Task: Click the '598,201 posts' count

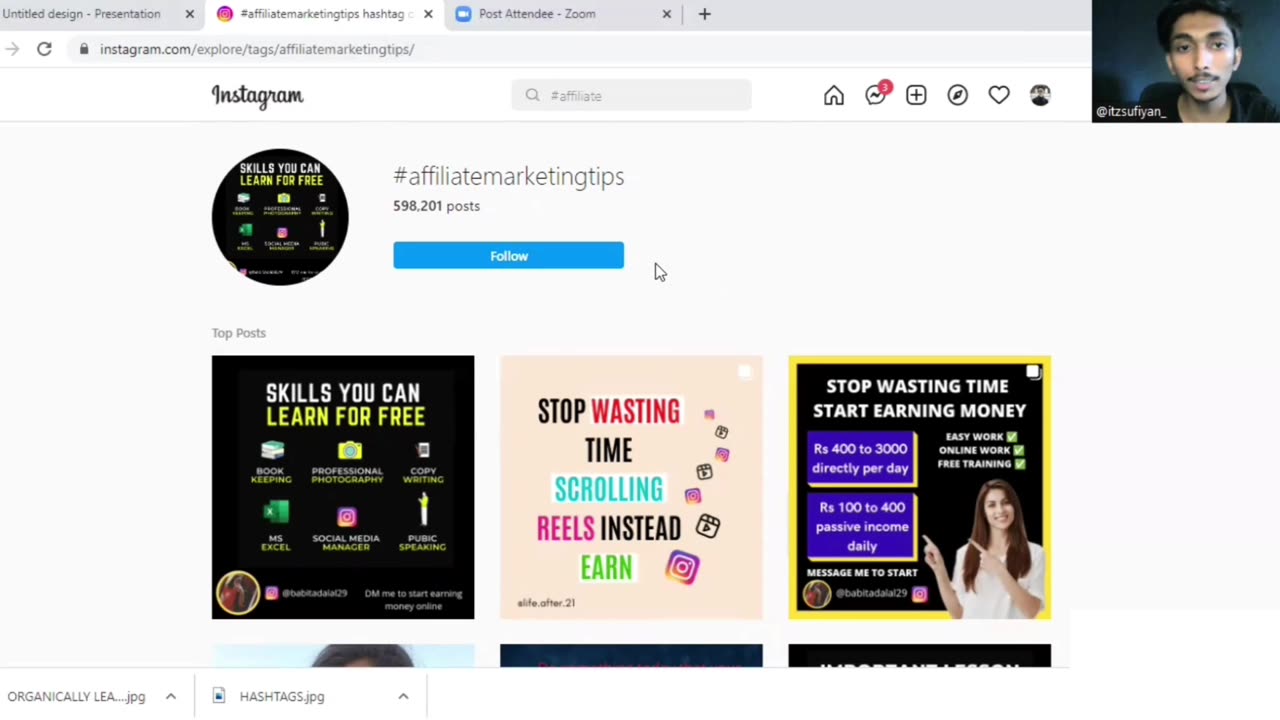Action: pos(436,206)
